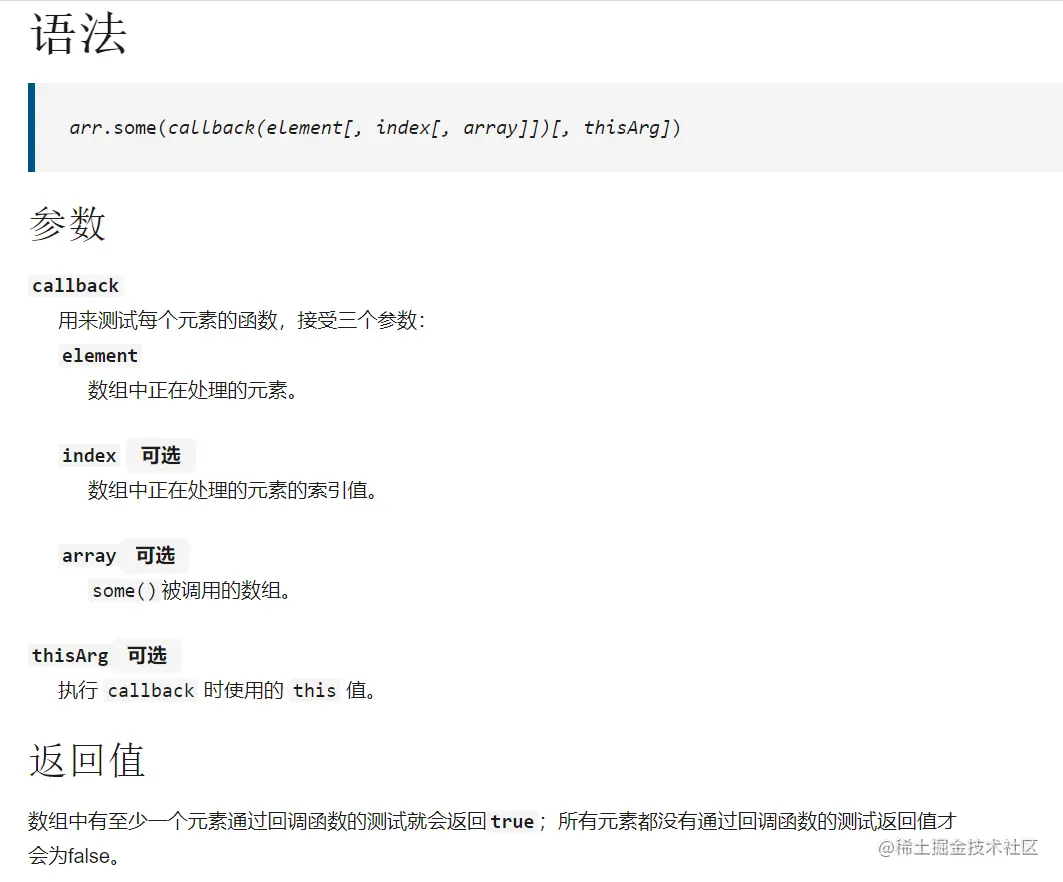
Task: Click the callback parameter label
Action: tap(75, 285)
